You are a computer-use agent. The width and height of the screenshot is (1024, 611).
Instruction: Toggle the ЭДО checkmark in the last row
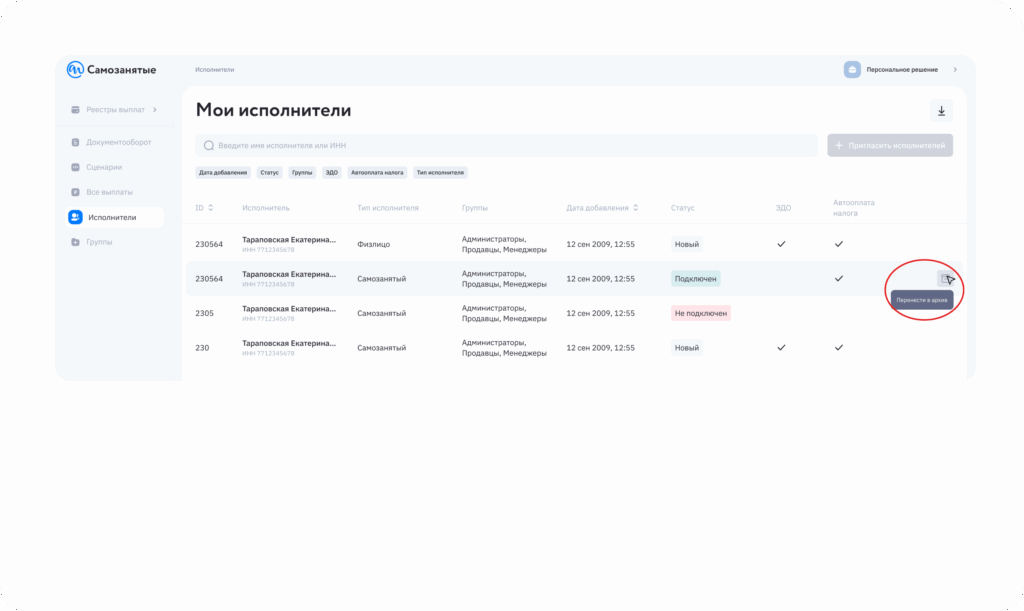click(782, 347)
